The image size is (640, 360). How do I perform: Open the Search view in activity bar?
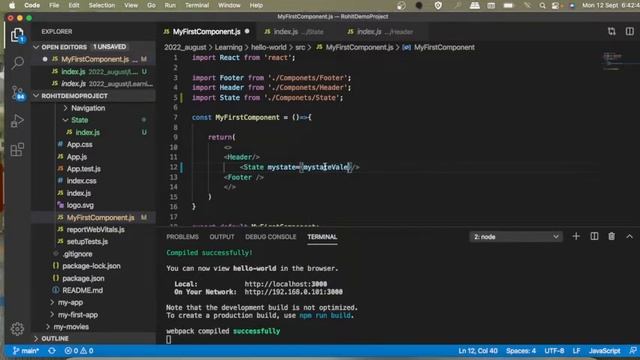17,63
